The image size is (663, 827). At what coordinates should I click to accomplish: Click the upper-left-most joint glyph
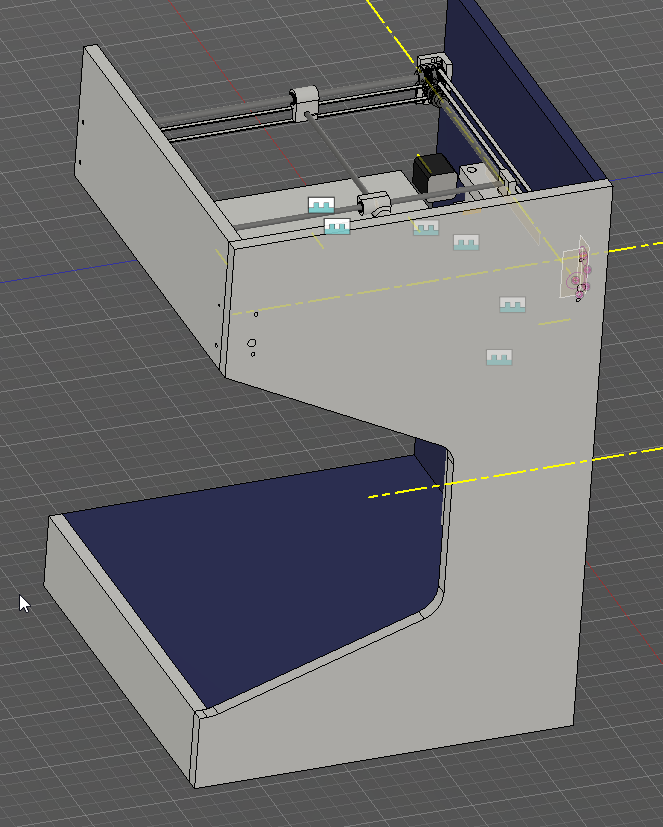tap(320, 205)
